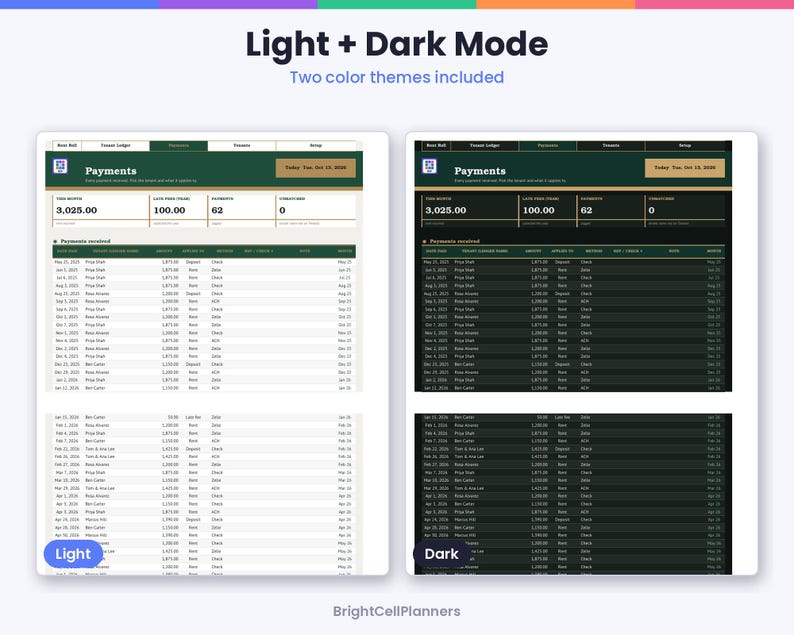
Task: Open Tenant Ledger tab in dark preview
Action: (485, 145)
